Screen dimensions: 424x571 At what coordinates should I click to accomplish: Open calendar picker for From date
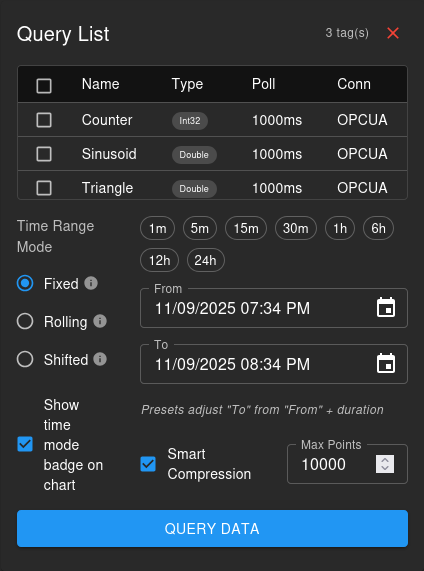pos(386,307)
